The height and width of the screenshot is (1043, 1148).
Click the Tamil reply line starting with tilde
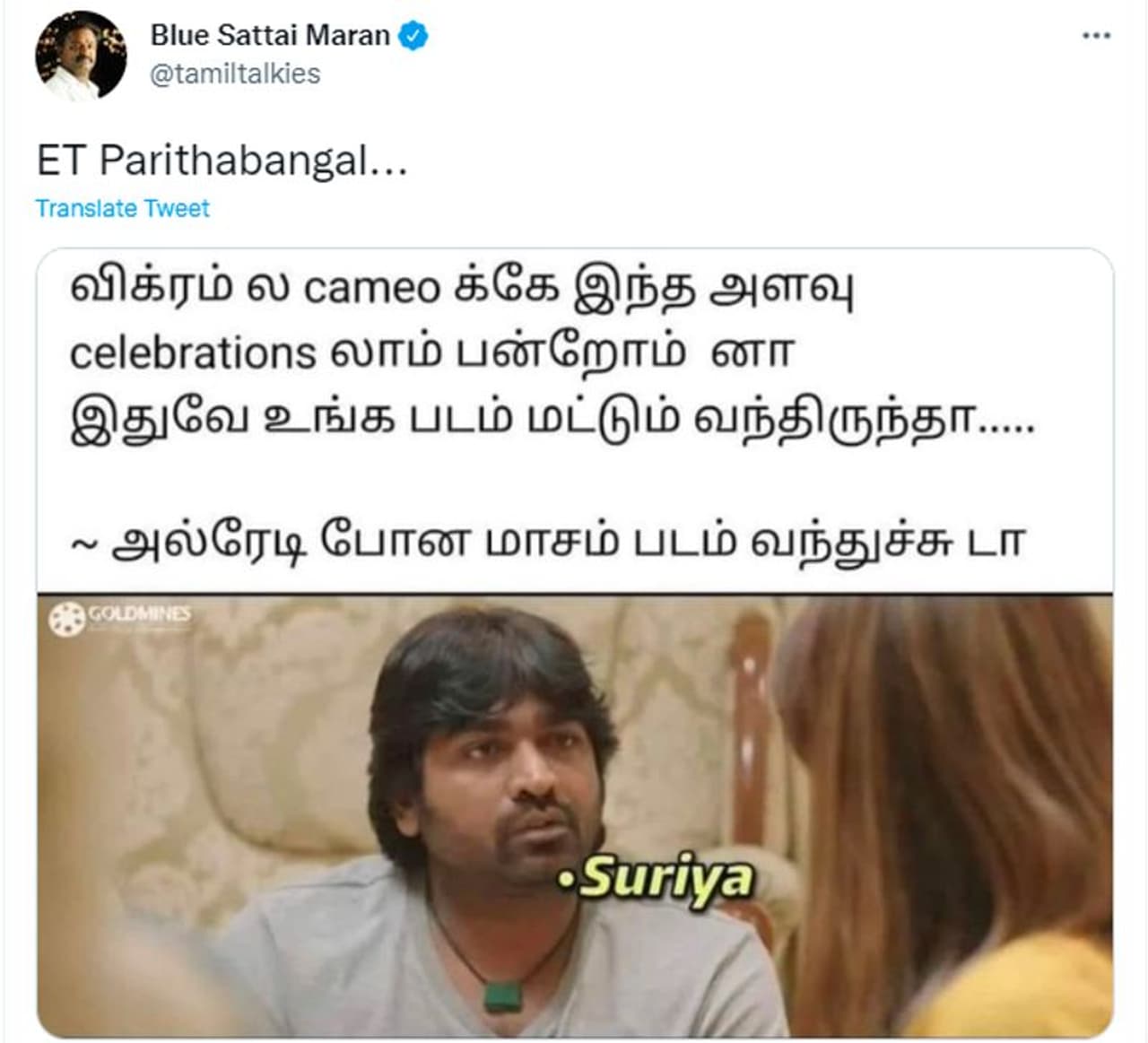click(547, 542)
